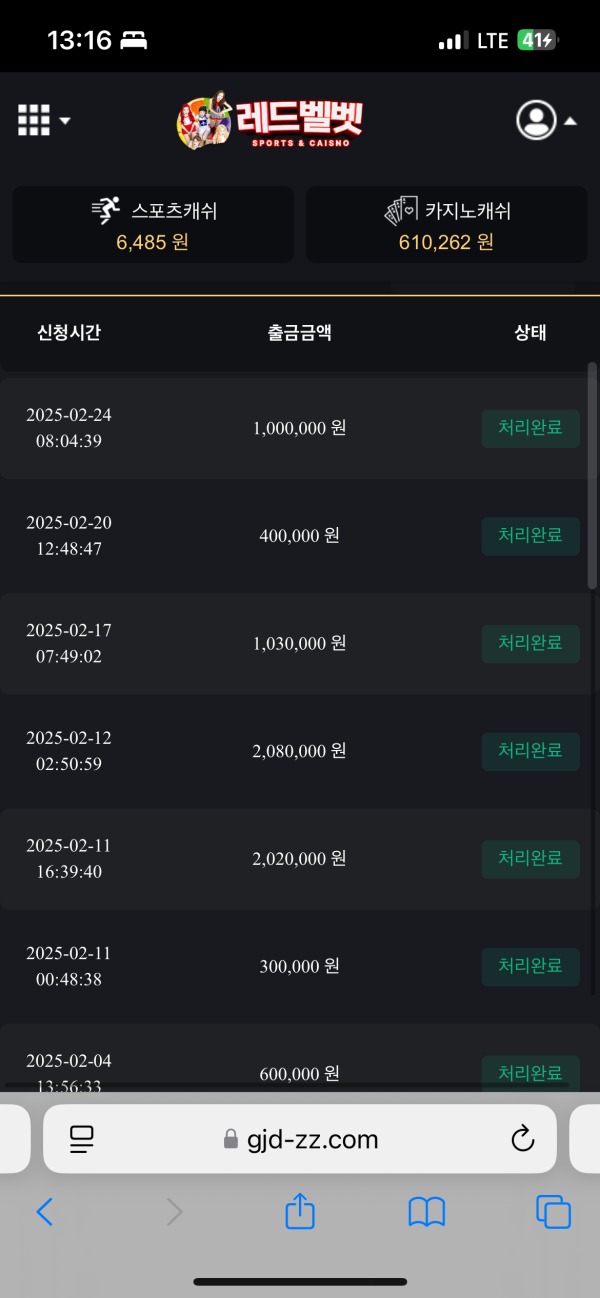Image resolution: width=600 pixels, height=1298 pixels.
Task: Click 처리완료 status for 2,080,000 원 withdrawal
Action: click(x=530, y=751)
